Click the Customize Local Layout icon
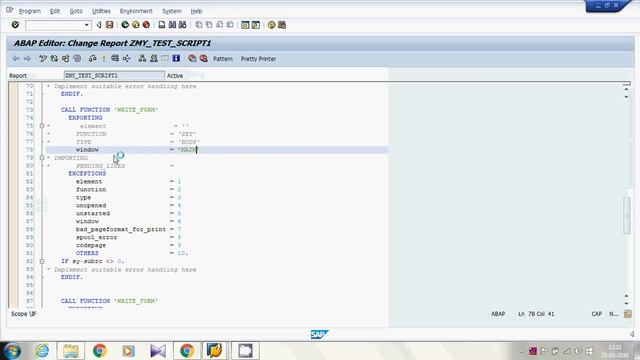The width and height of the screenshot is (640, 360). point(282,25)
